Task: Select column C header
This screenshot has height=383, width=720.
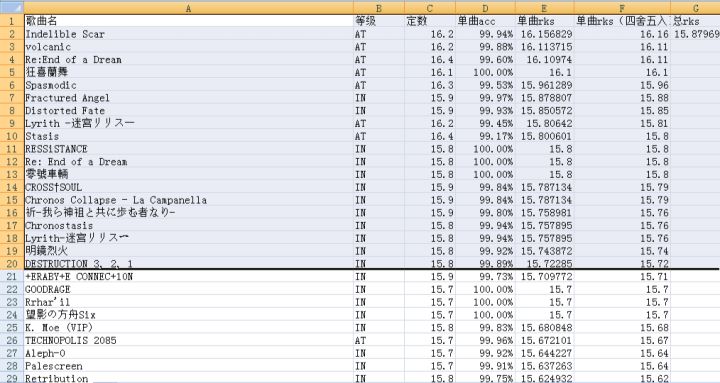Action: [430, 7]
